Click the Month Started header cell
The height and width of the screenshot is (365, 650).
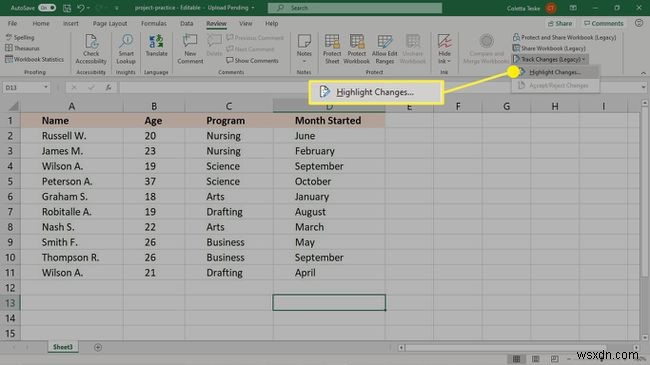point(329,121)
